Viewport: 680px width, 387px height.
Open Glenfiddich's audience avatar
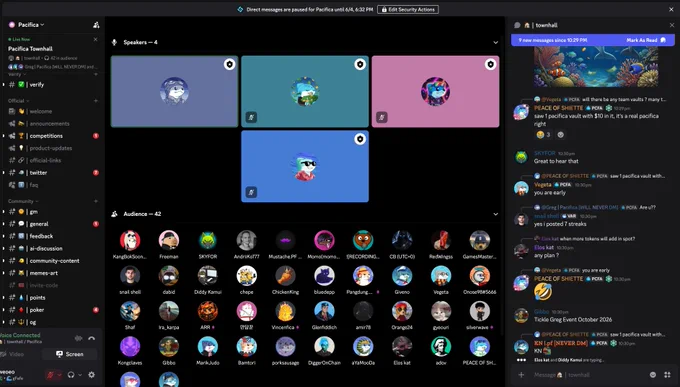324,311
